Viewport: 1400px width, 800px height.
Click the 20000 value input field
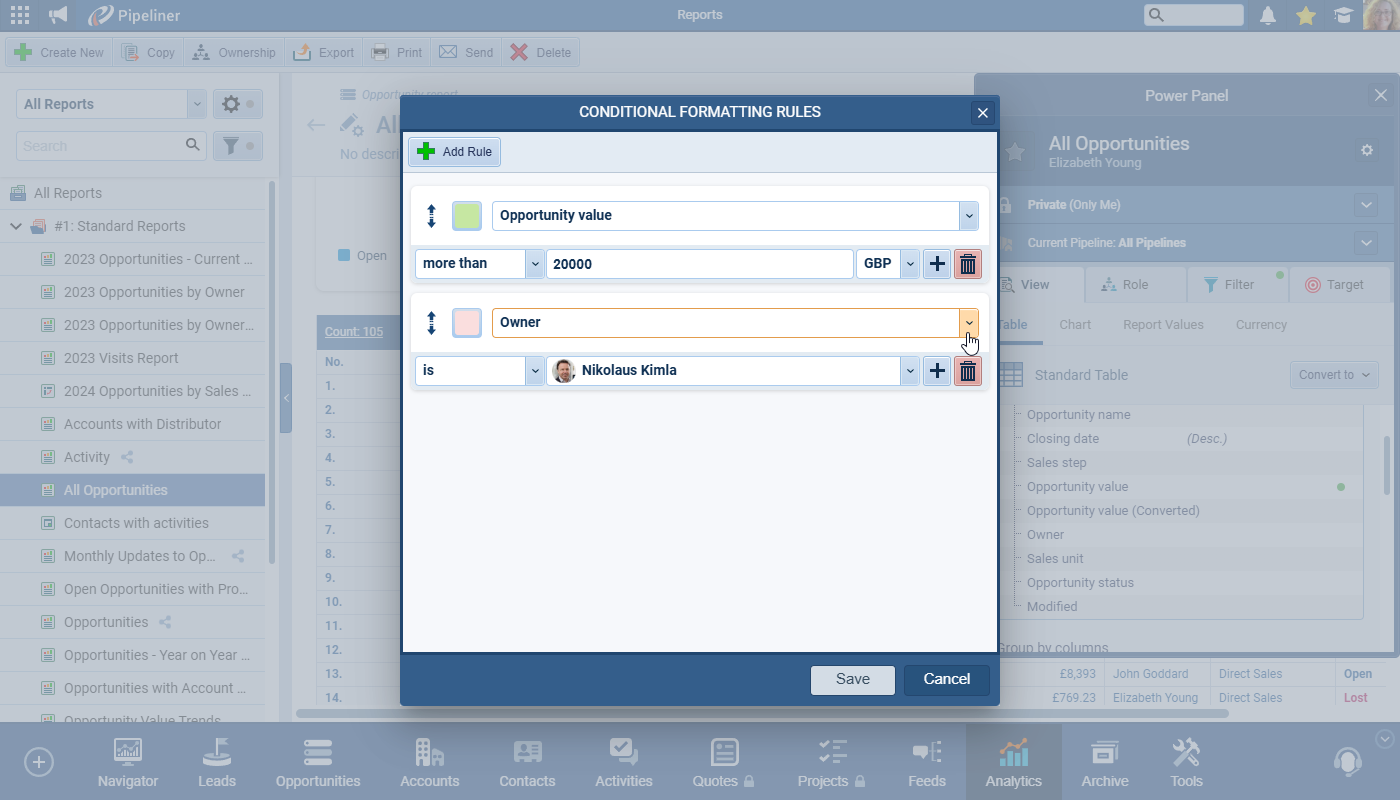pos(699,264)
